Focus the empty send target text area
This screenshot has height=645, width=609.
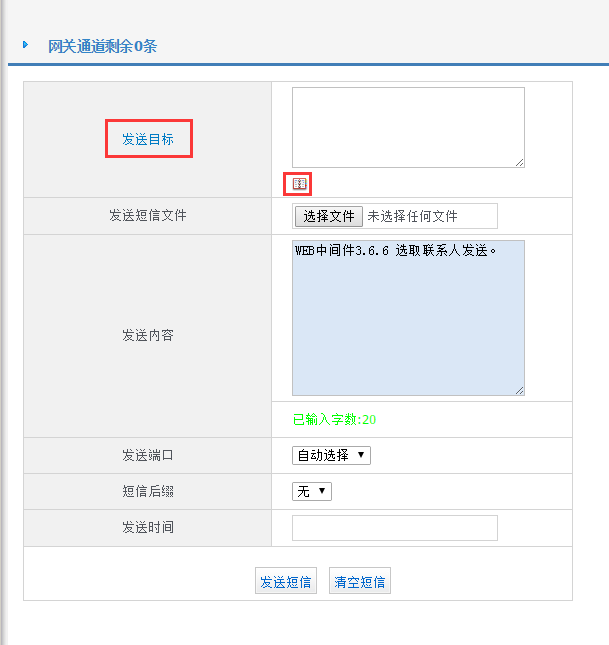point(408,126)
